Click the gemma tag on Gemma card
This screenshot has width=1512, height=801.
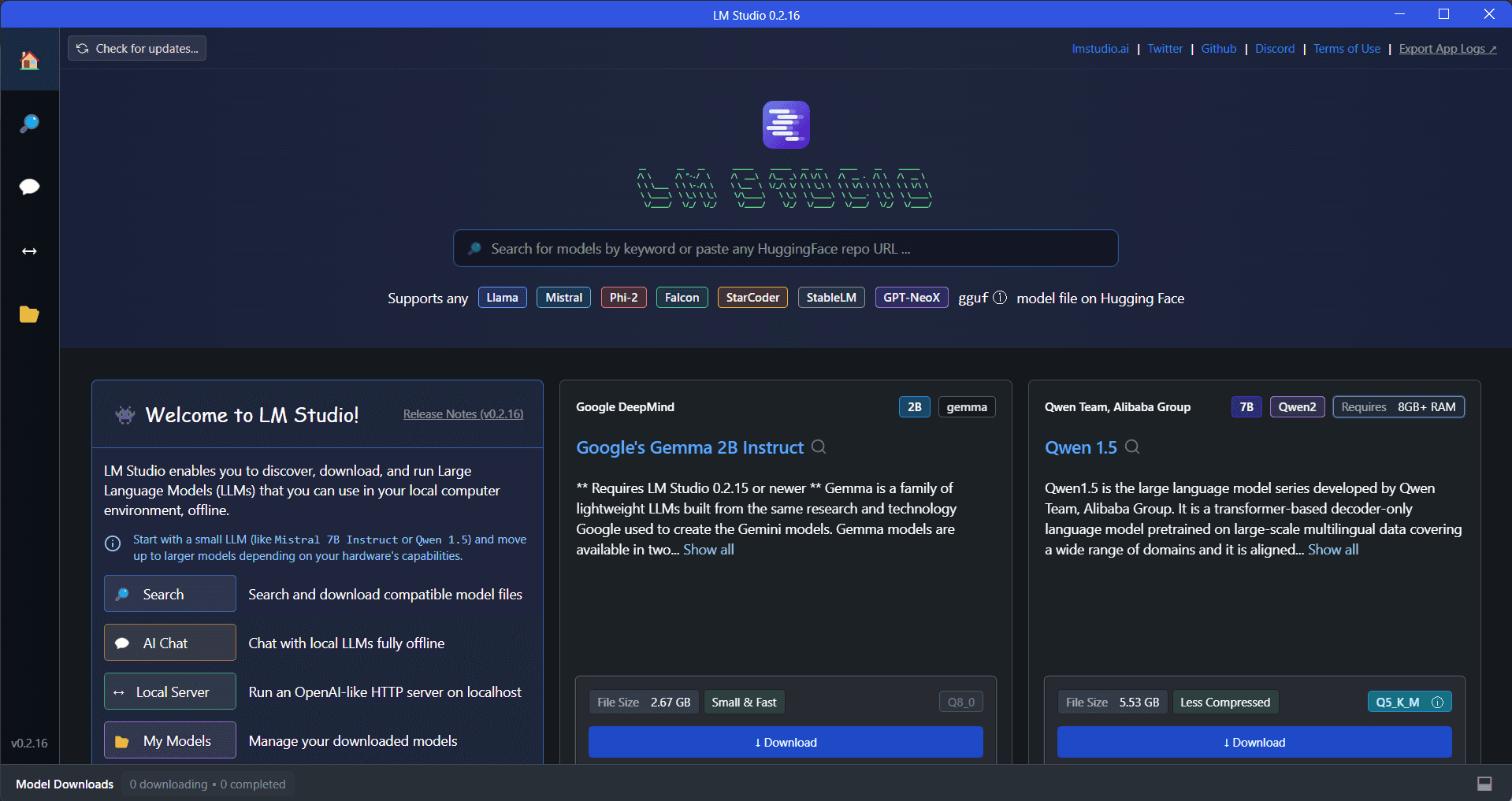tap(967, 407)
